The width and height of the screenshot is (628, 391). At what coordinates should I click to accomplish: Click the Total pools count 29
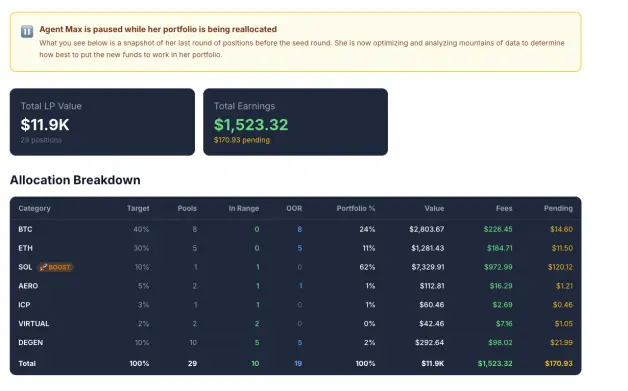click(x=192, y=363)
